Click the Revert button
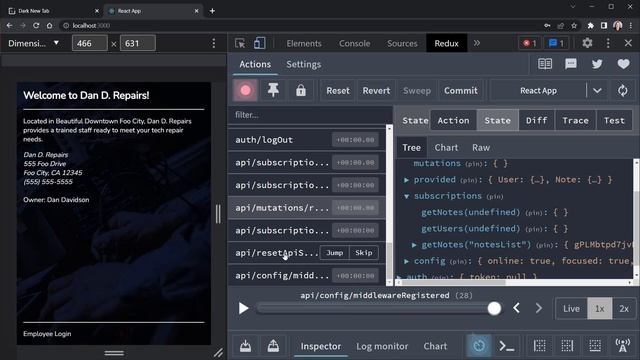 [x=376, y=91]
